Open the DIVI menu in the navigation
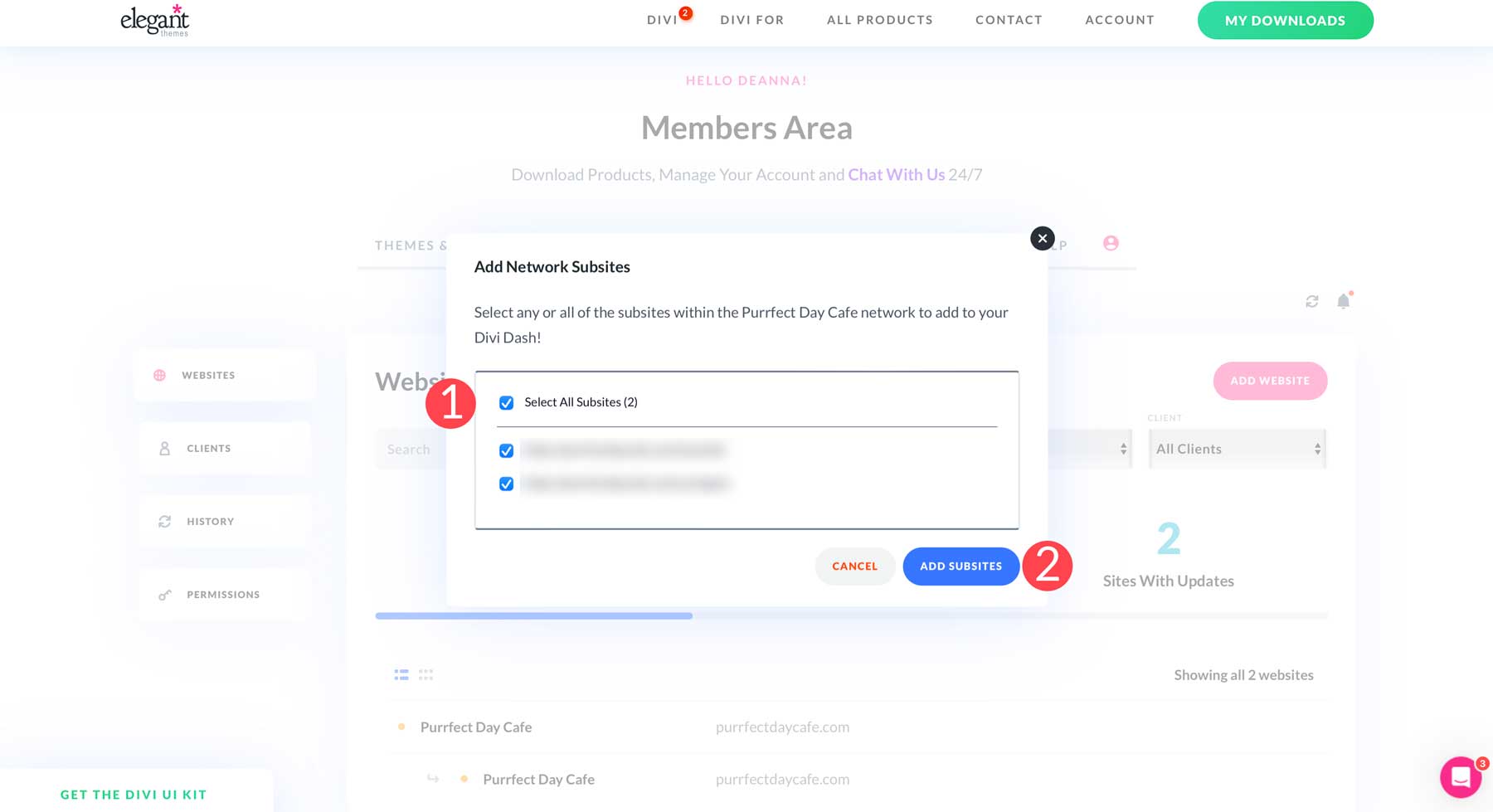 pyautogui.click(x=664, y=19)
